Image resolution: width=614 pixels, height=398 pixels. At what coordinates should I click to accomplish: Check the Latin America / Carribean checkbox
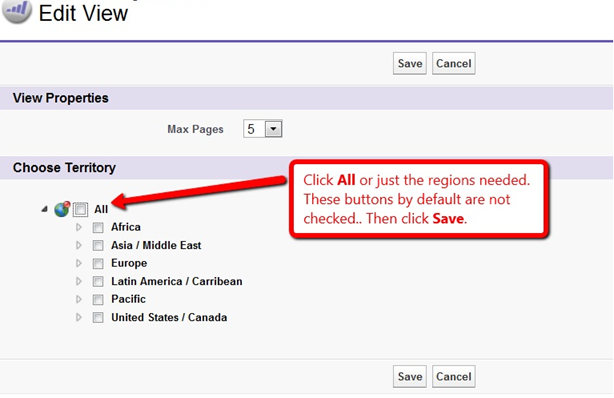(98, 282)
